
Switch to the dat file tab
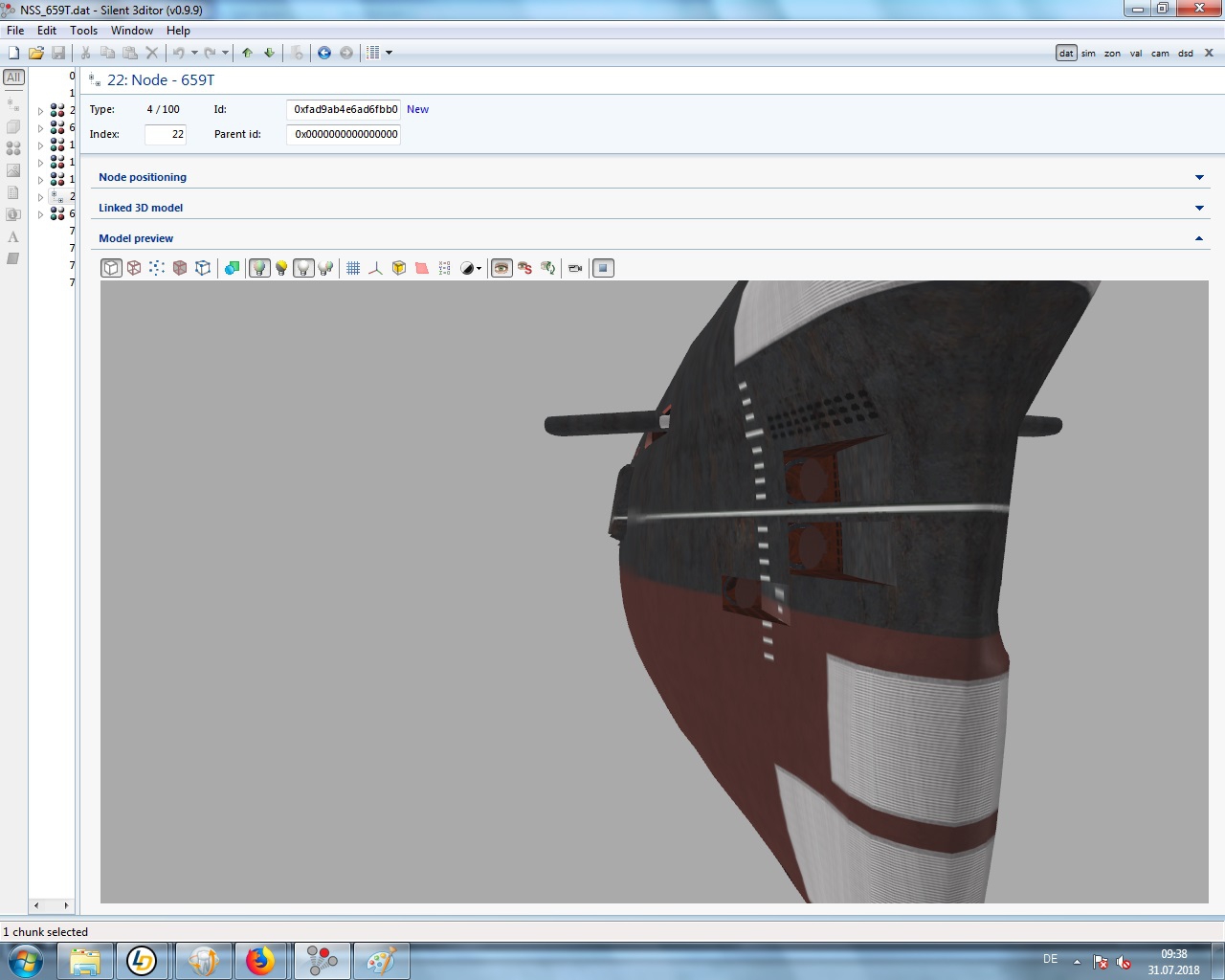1066,54
